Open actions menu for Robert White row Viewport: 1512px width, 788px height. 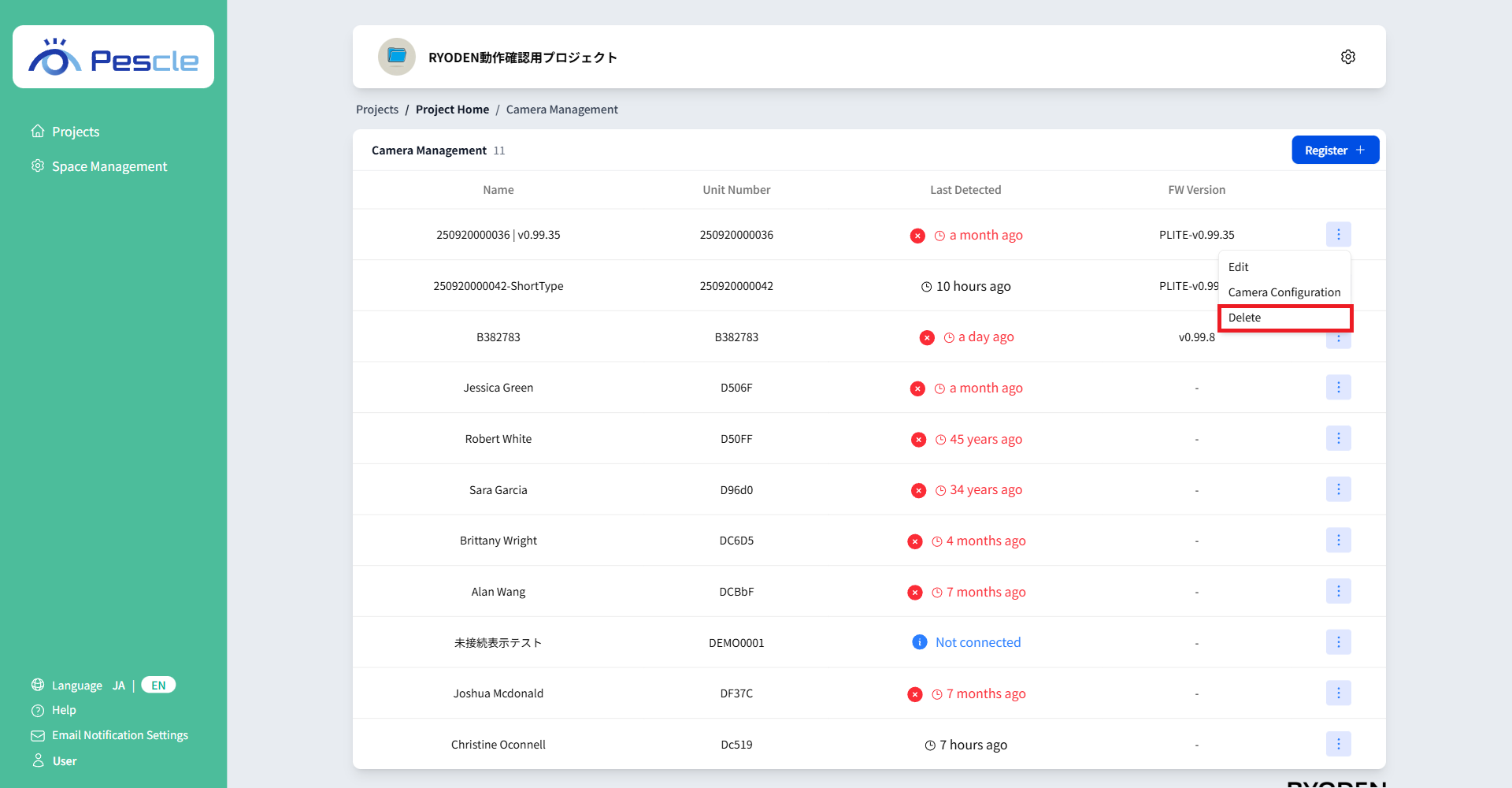coord(1338,438)
